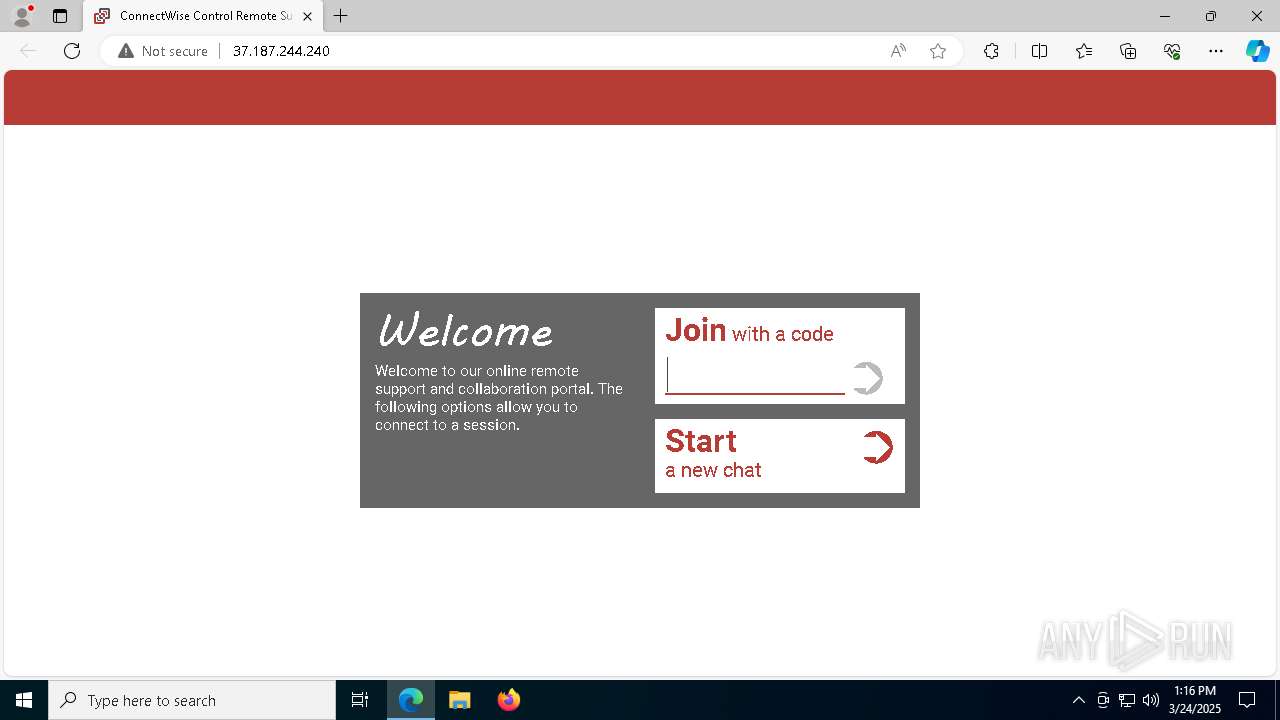
Task: Open the tray device safety icon
Action: 1103,700
